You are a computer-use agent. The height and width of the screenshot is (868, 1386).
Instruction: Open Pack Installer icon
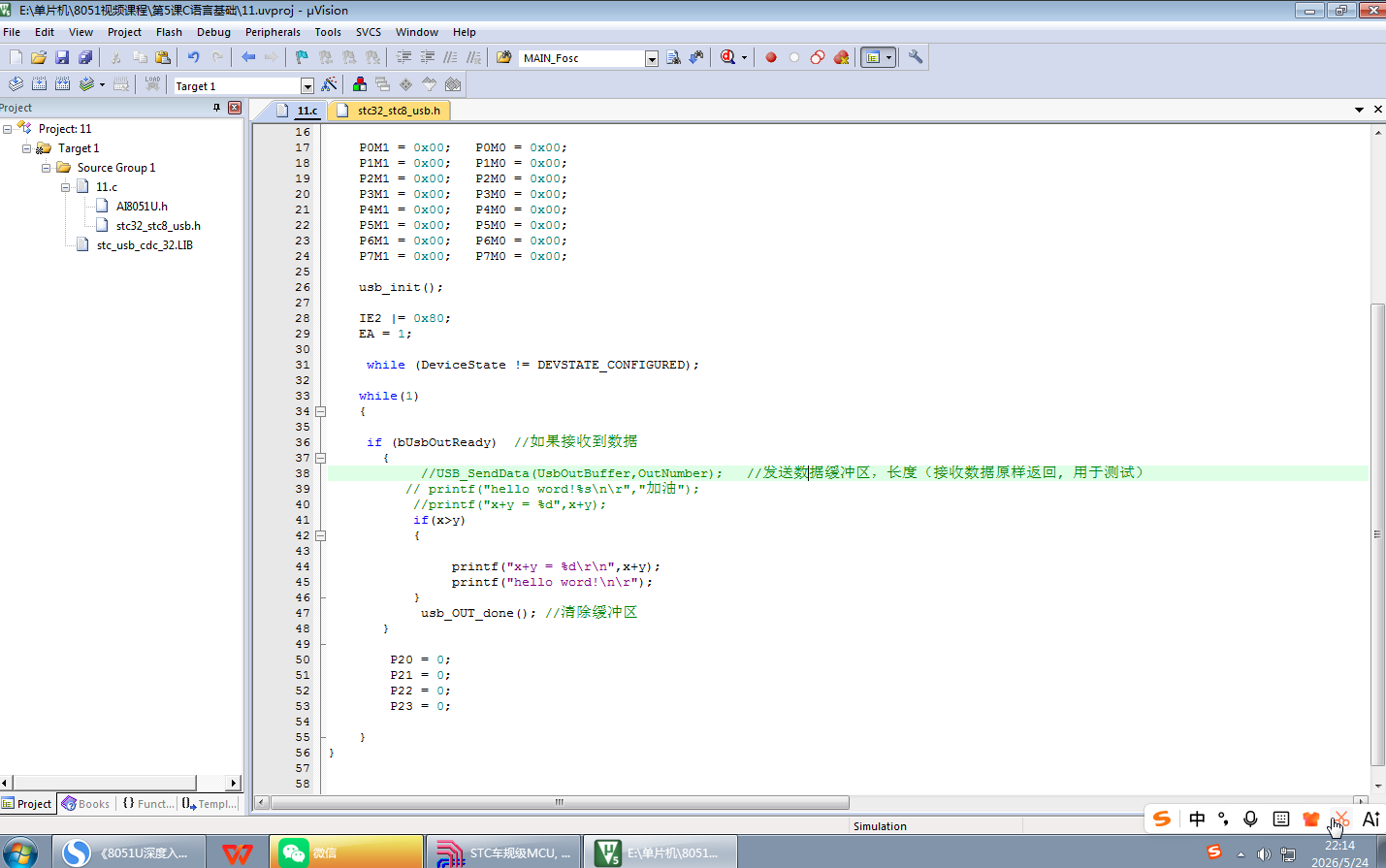click(x=452, y=84)
